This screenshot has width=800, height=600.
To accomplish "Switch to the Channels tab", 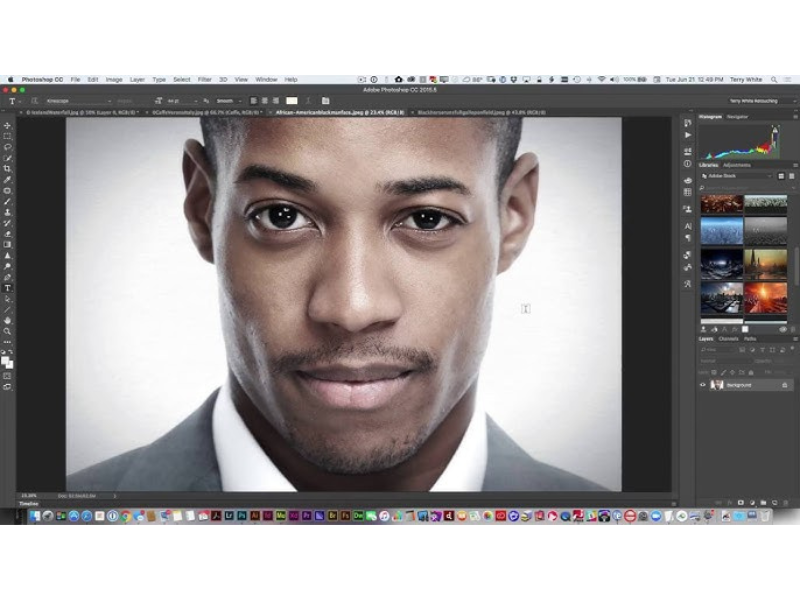I will point(728,339).
